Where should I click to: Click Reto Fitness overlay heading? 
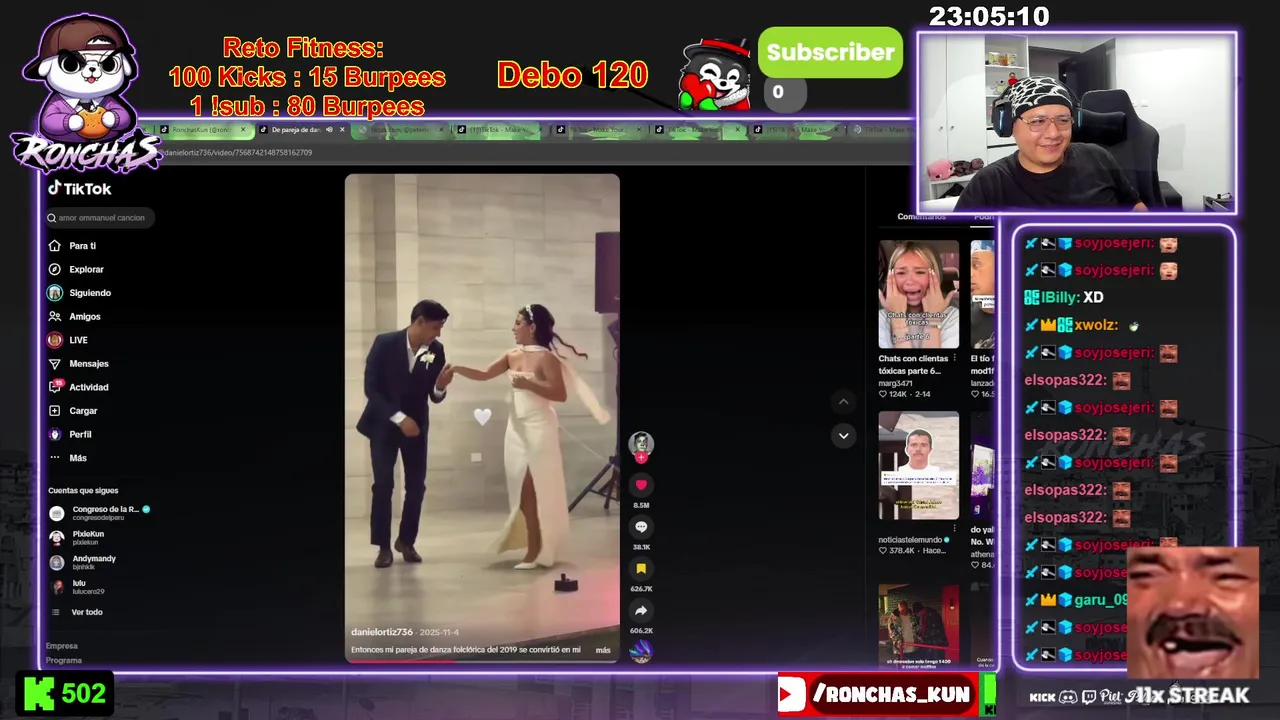pyautogui.click(x=303, y=48)
